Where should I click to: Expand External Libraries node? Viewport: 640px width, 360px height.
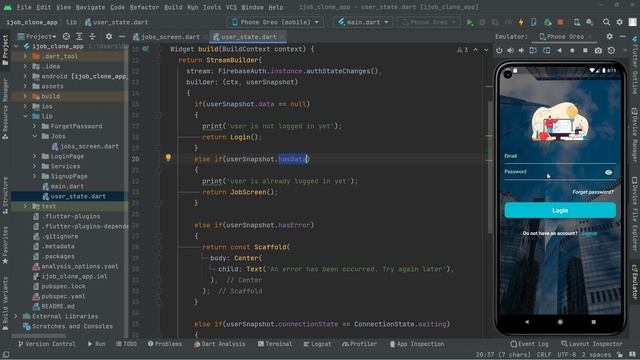(x=16, y=316)
